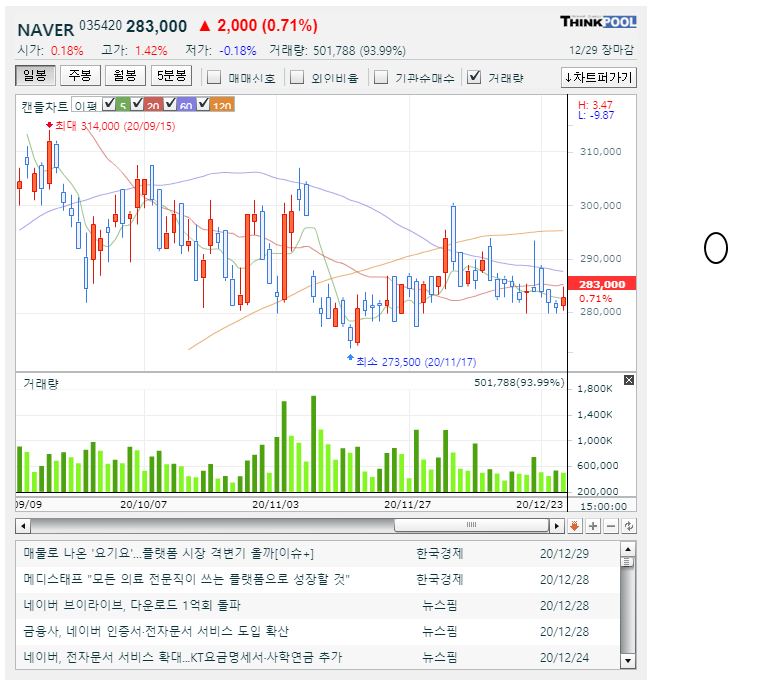Click the H: 3.47 high percentage
Screen dimensions: 772x685
595,105
